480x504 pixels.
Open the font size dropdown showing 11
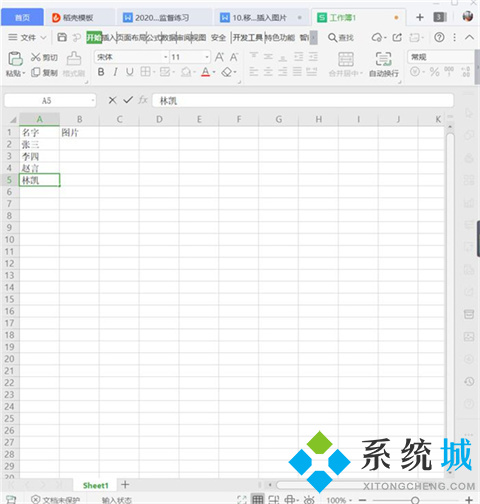(x=207, y=57)
